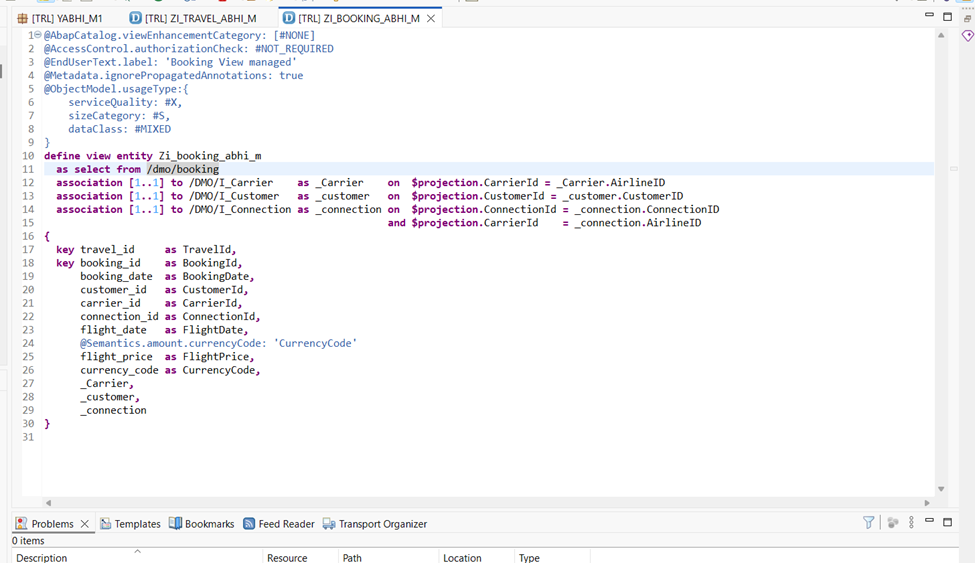Open the ZI_TRAVEL_ABHI_M editor tab

(x=193, y=19)
